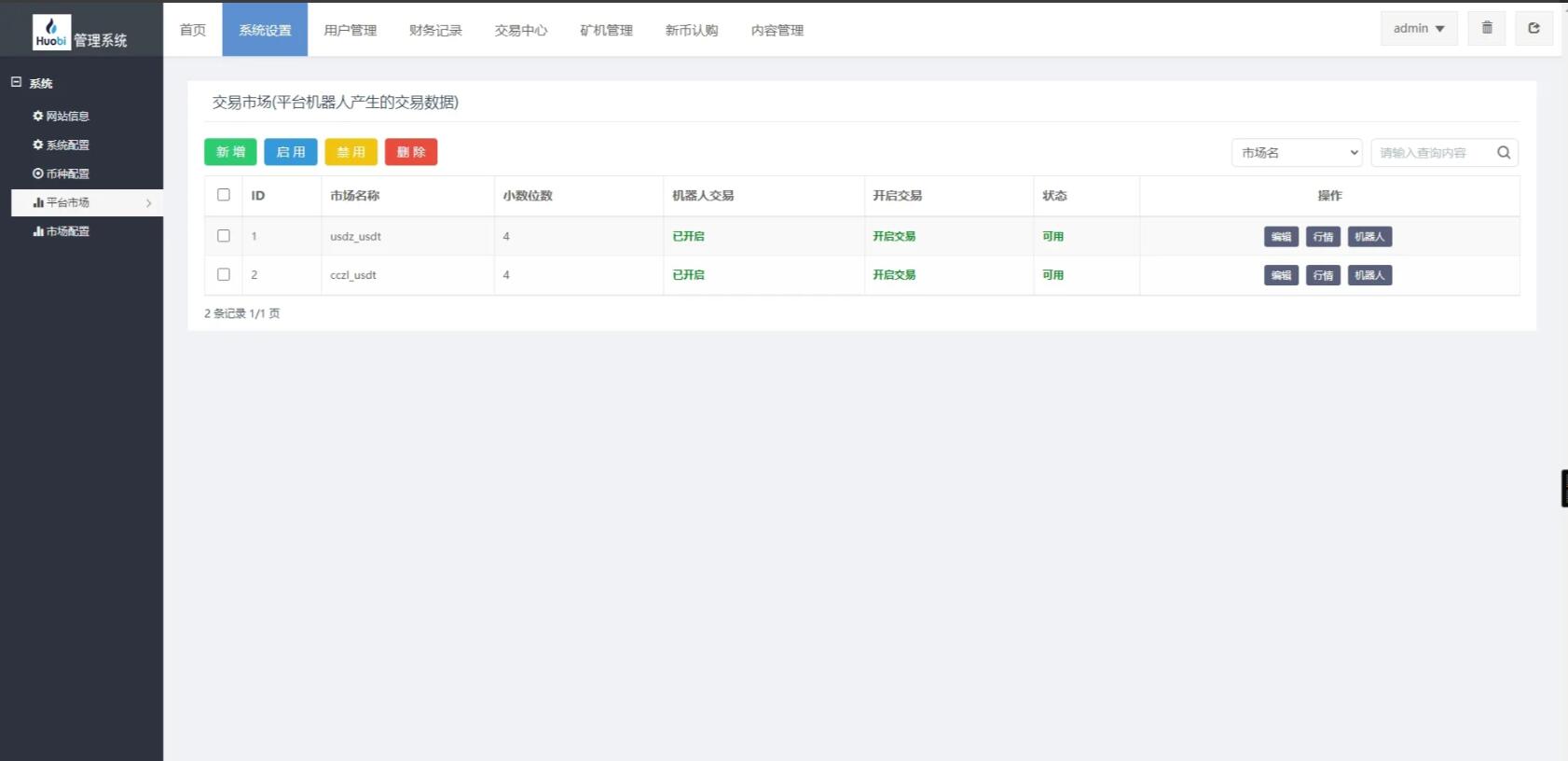The width and height of the screenshot is (1568, 761).
Task: Click the green 新增 button
Action: (x=230, y=152)
